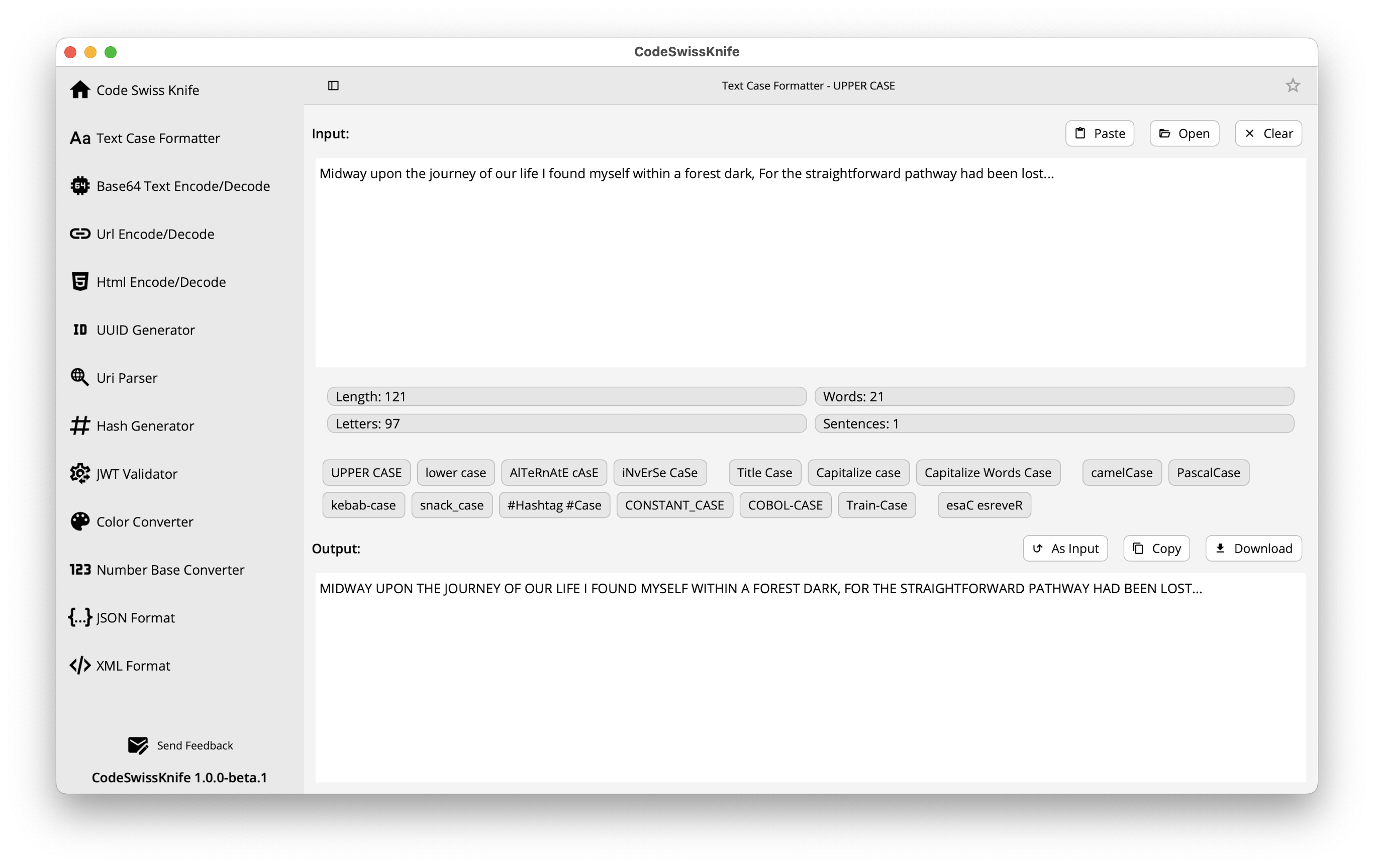Apply iNvErSe CaSe formatting
Viewport: 1374px width, 868px height.
[660, 472]
